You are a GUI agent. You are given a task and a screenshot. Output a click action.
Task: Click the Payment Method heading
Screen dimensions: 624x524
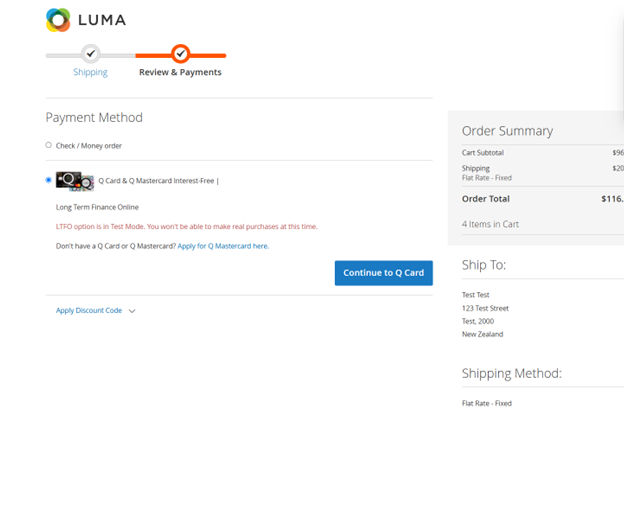coord(94,117)
